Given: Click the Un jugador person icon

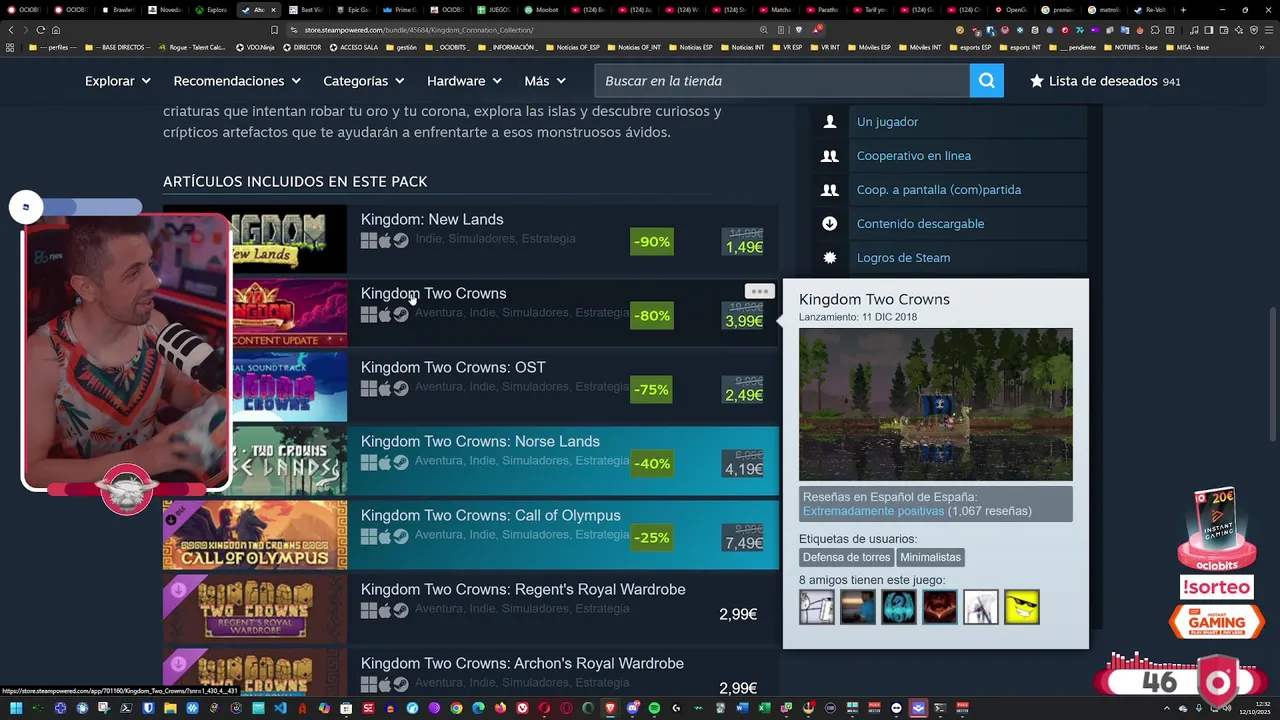Looking at the screenshot, I should click(x=829, y=121).
